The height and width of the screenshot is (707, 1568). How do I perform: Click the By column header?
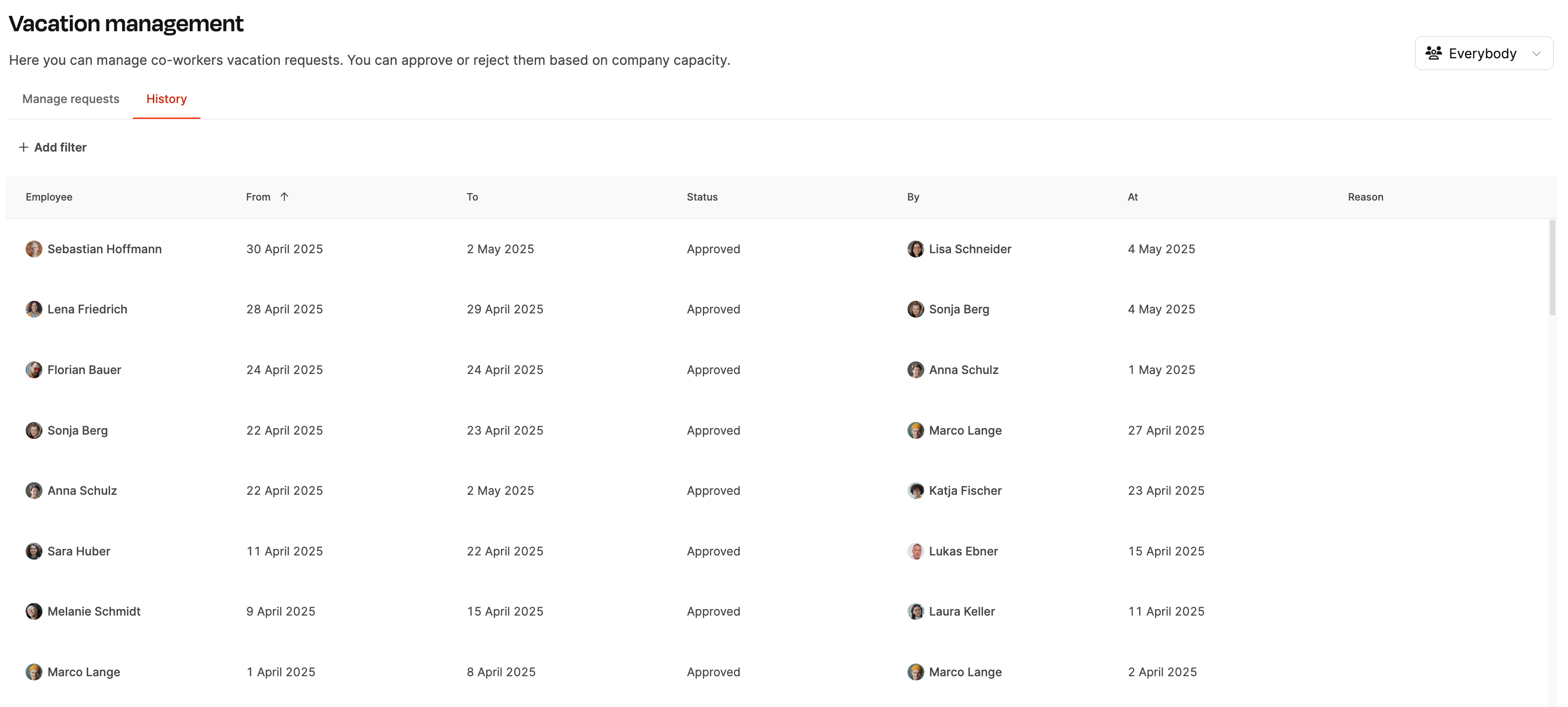point(913,197)
